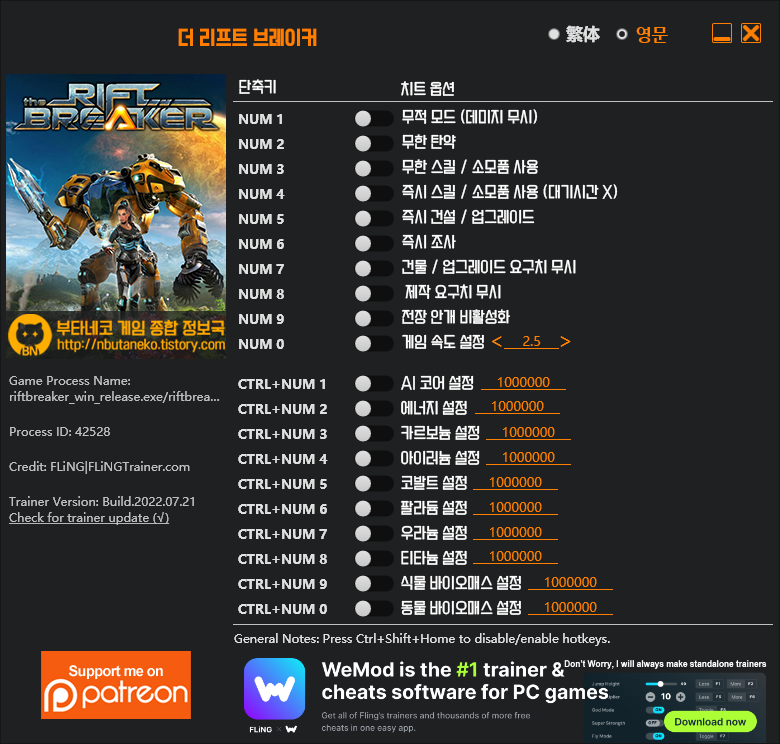
Task: Click the 치트 옵션 column header
Action: tap(428, 89)
